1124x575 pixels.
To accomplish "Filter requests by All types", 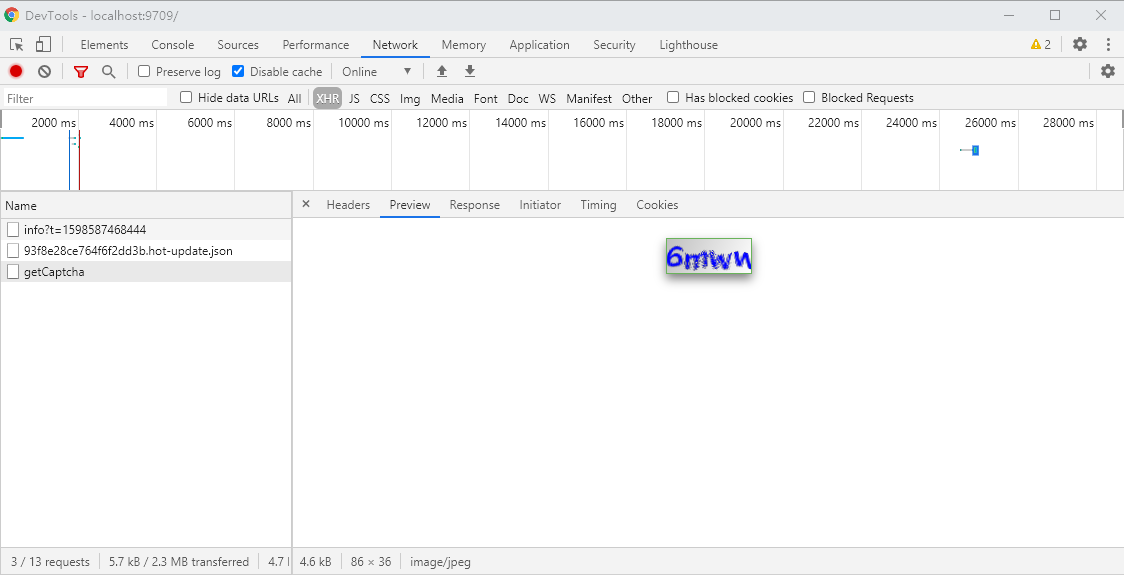I will click(295, 98).
